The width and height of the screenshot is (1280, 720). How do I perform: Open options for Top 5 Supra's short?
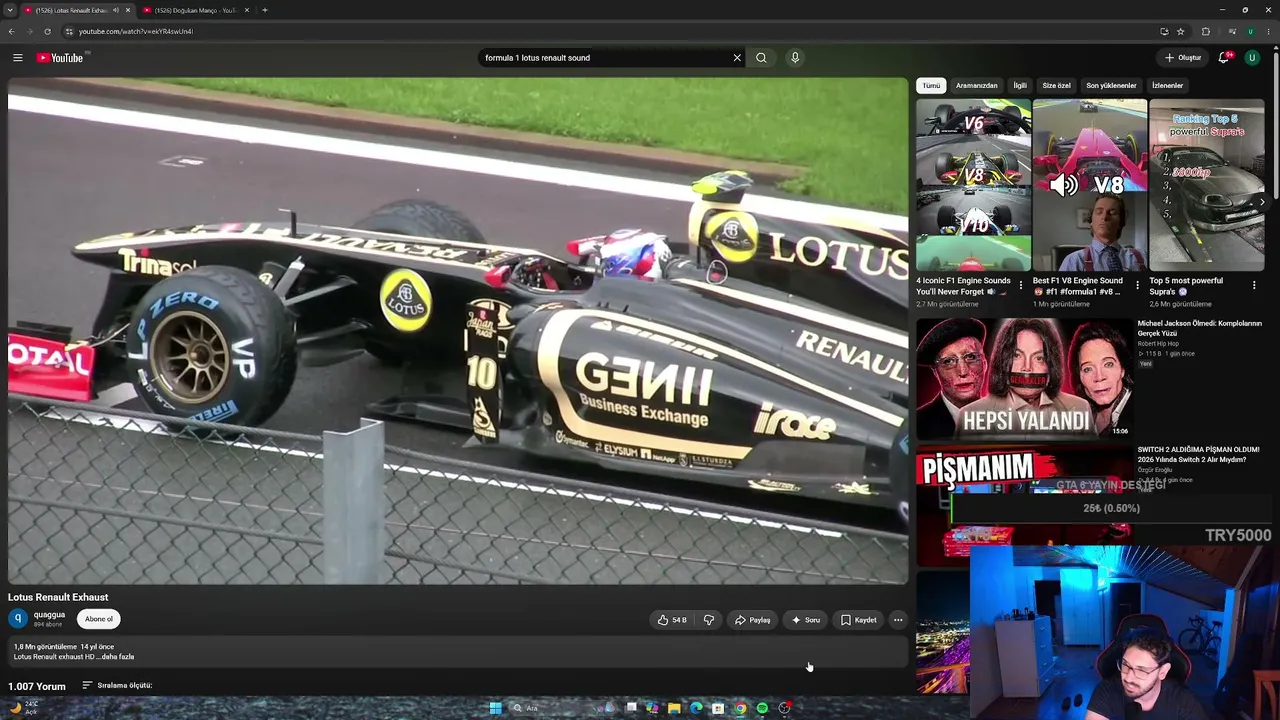1254,285
